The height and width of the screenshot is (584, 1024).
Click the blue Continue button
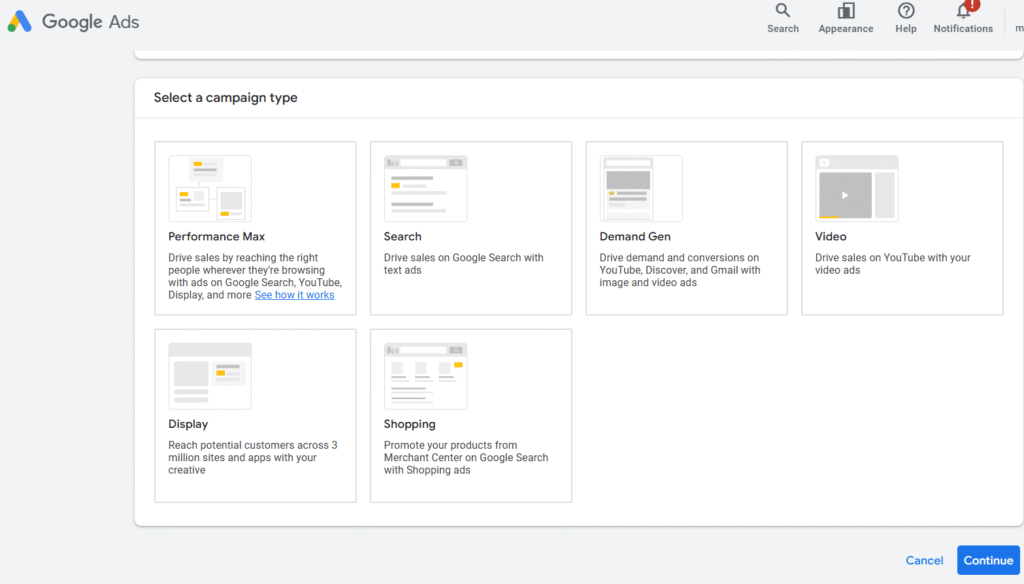tap(988, 560)
